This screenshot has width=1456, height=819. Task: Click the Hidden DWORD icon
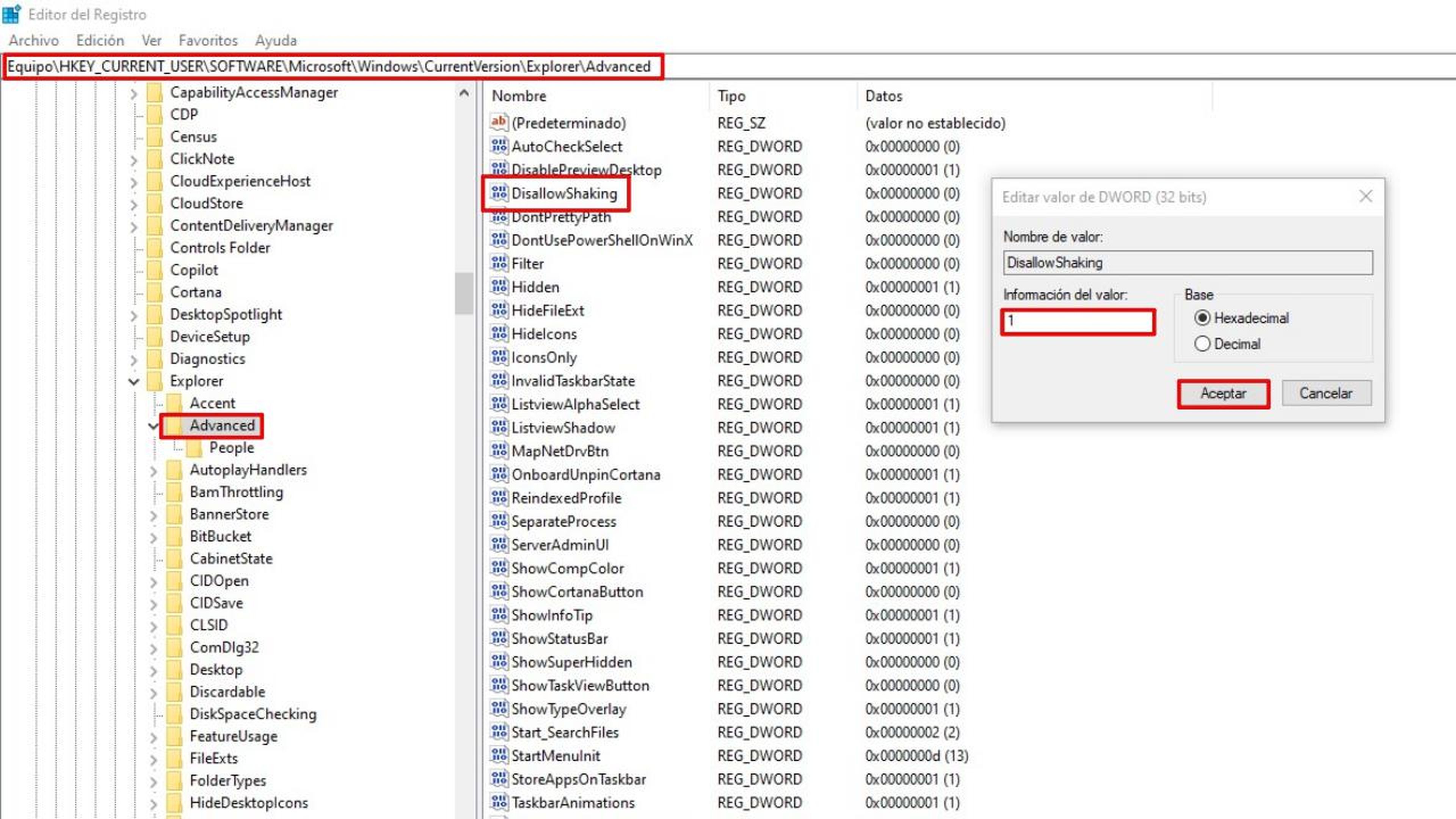click(x=499, y=287)
